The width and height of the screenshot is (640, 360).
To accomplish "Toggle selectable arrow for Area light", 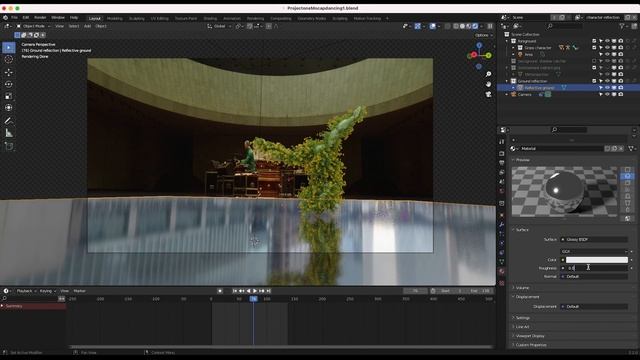I will (x=601, y=54).
